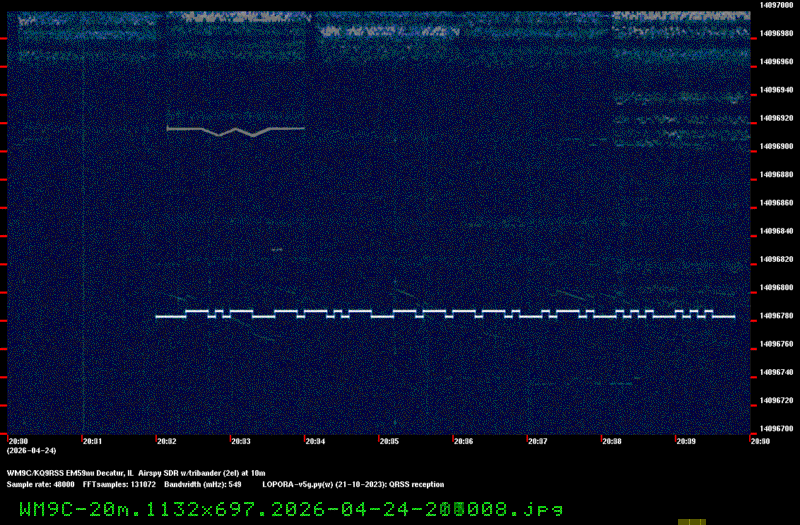800x525 pixels.
Task: Click the 20:05 time marker
Action: pyautogui.click(x=389, y=441)
